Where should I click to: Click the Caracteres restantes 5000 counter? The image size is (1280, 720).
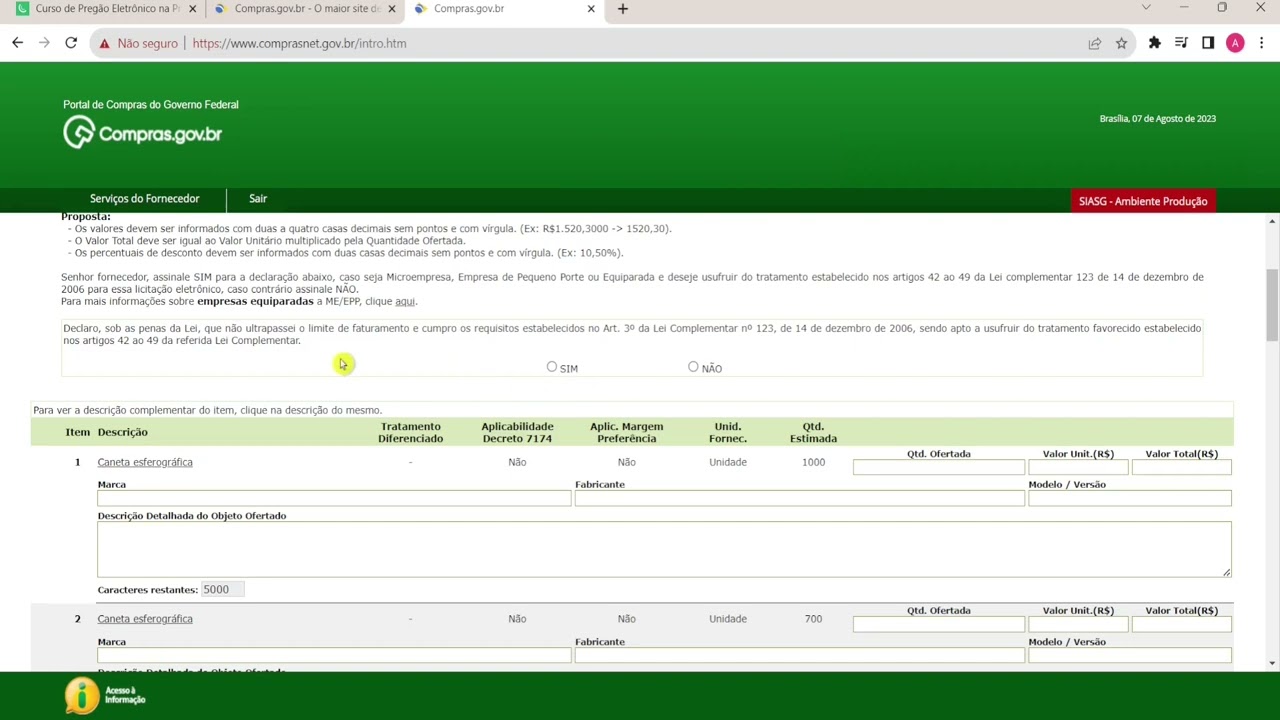coord(222,589)
